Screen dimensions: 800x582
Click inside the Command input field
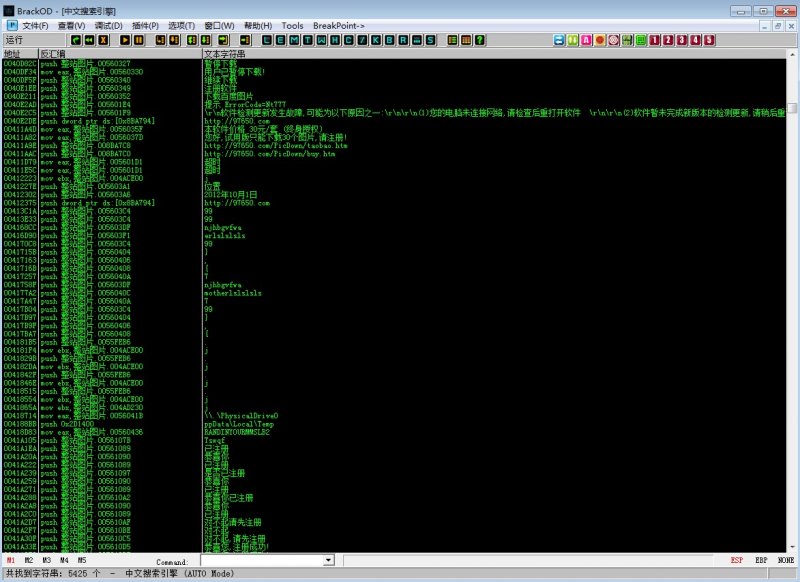pyautogui.click(x=262, y=561)
